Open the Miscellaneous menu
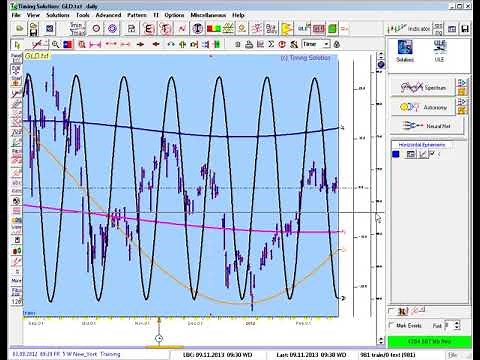The image size is (480, 360). click(x=208, y=15)
